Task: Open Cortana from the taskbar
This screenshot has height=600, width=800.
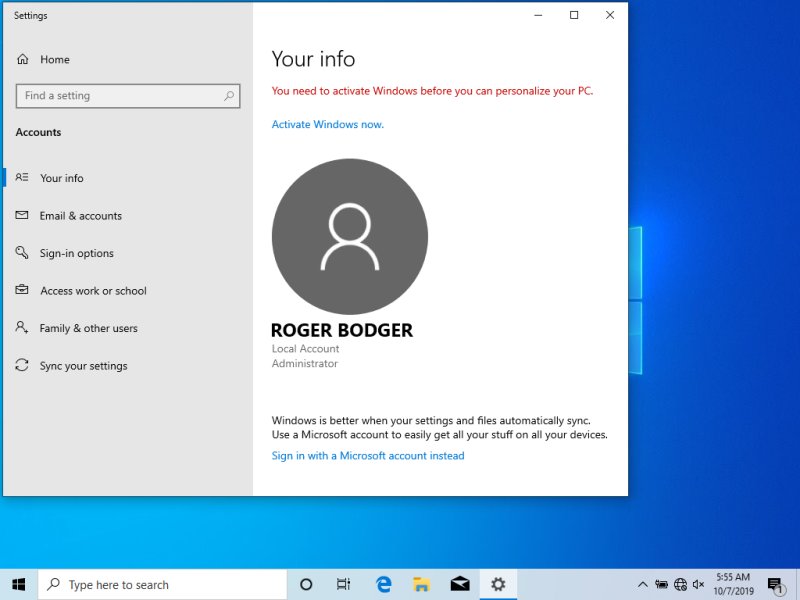Action: (306, 584)
